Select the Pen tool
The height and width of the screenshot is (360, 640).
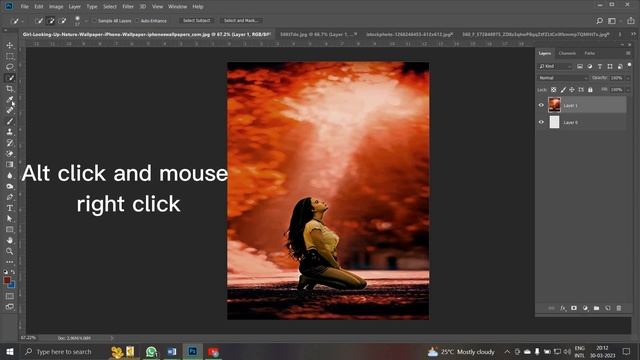click(x=9, y=197)
